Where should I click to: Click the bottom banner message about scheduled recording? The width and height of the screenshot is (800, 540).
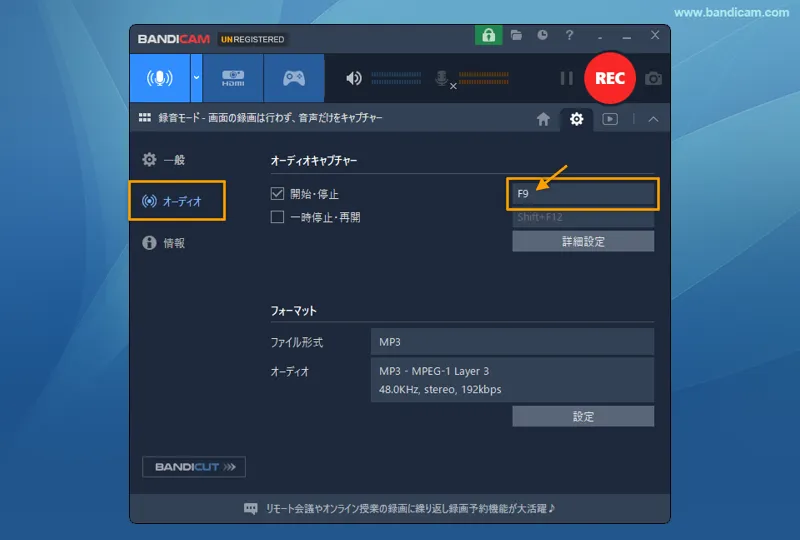pyautogui.click(x=410, y=508)
